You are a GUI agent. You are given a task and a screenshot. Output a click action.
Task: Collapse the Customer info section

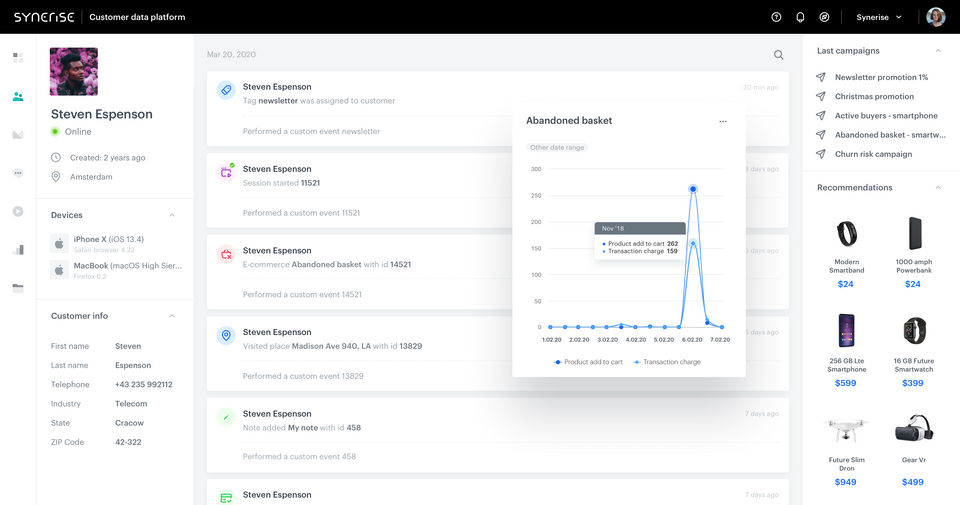tap(172, 316)
